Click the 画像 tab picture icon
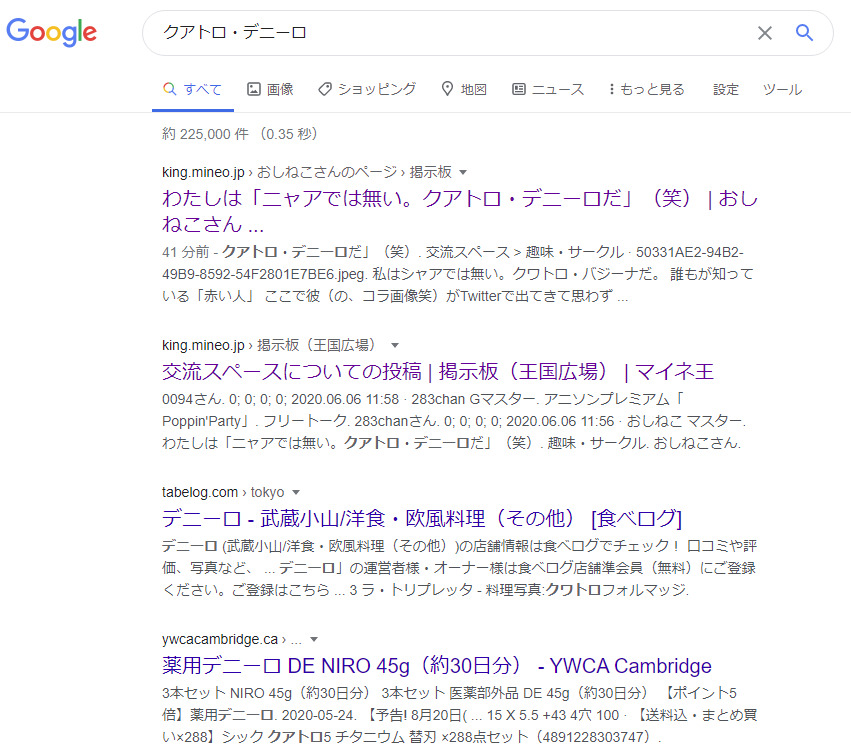This screenshot has width=851, height=756. [254, 89]
